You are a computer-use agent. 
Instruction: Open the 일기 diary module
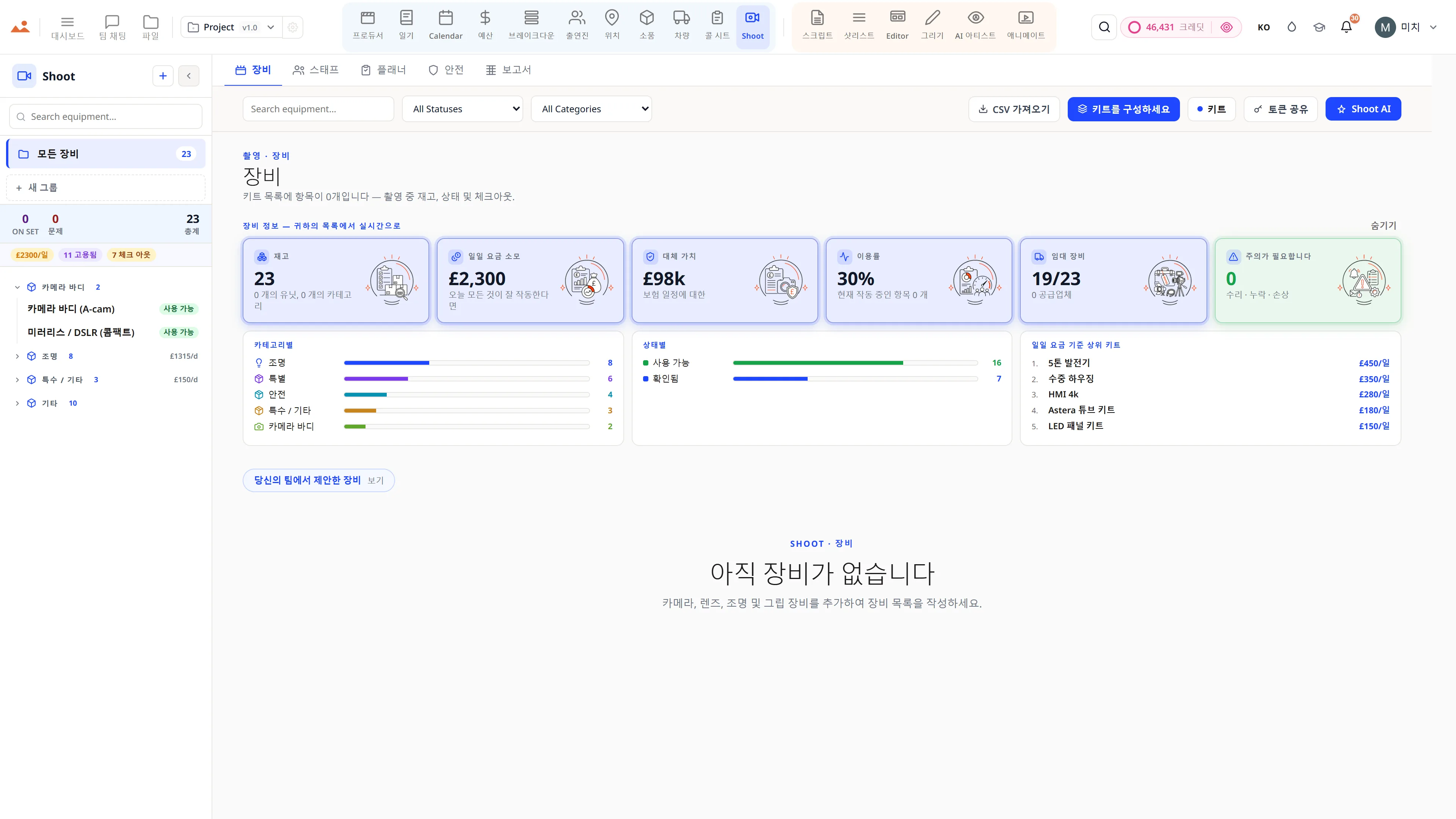tap(406, 27)
